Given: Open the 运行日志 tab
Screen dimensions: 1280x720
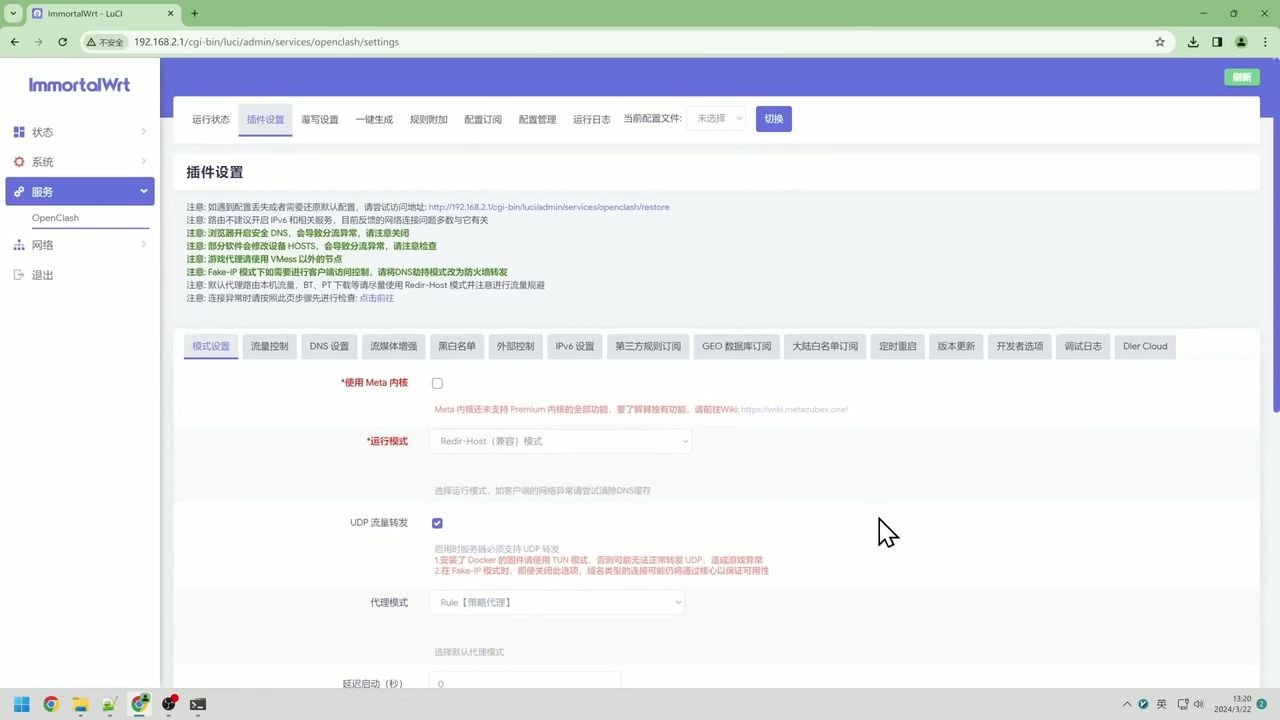Looking at the screenshot, I should click(591, 120).
